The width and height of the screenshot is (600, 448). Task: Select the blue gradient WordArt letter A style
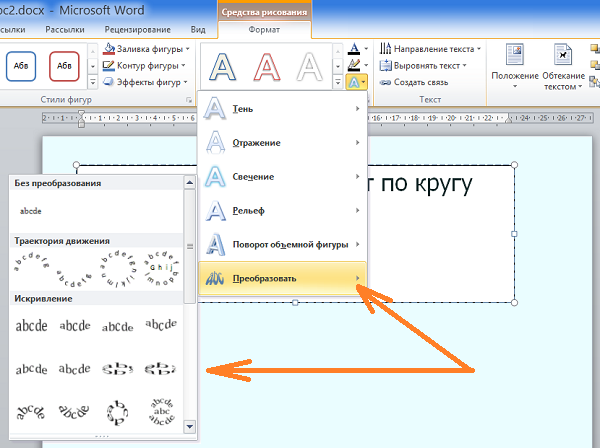223,67
